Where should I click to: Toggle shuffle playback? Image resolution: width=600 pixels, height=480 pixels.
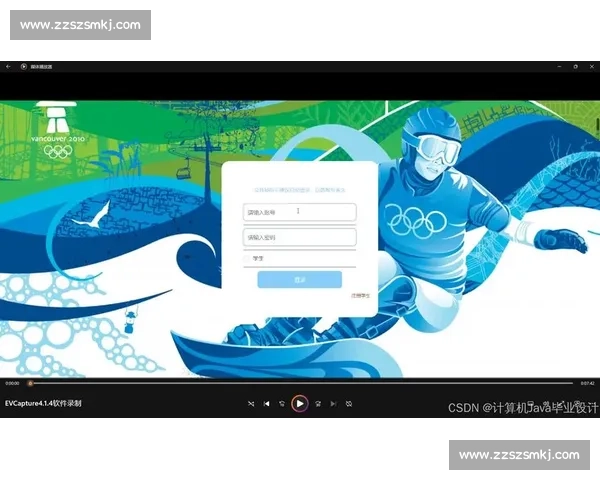click(251, 404)
